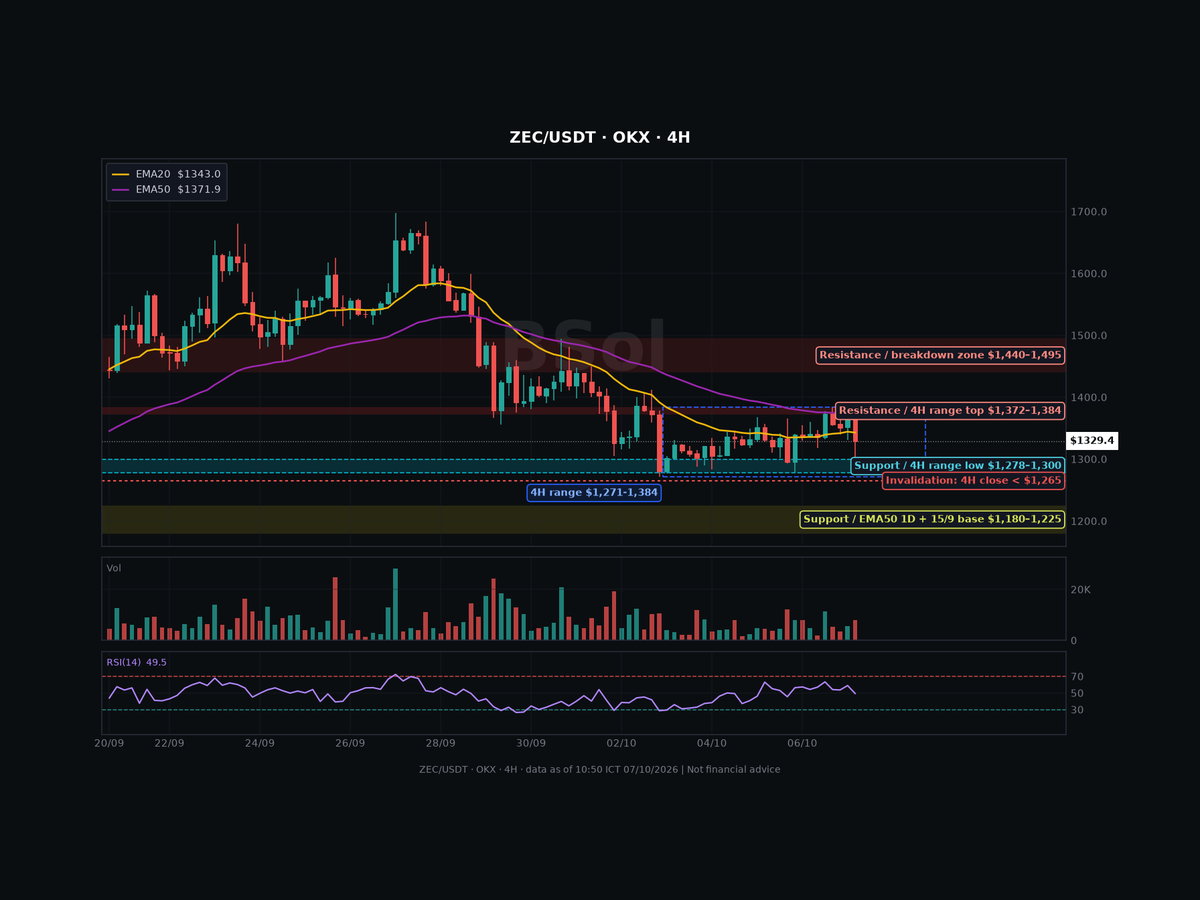Click the 1700.0 price axis tick
The image size is (1200, 900).
coord(1091,212)
